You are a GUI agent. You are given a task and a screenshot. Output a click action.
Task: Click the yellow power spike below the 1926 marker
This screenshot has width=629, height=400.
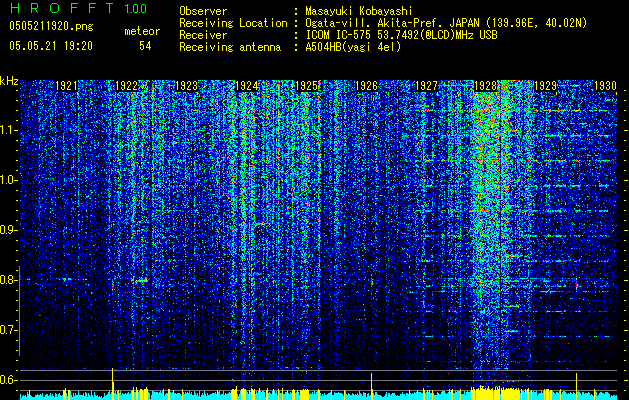coord(371,386)
